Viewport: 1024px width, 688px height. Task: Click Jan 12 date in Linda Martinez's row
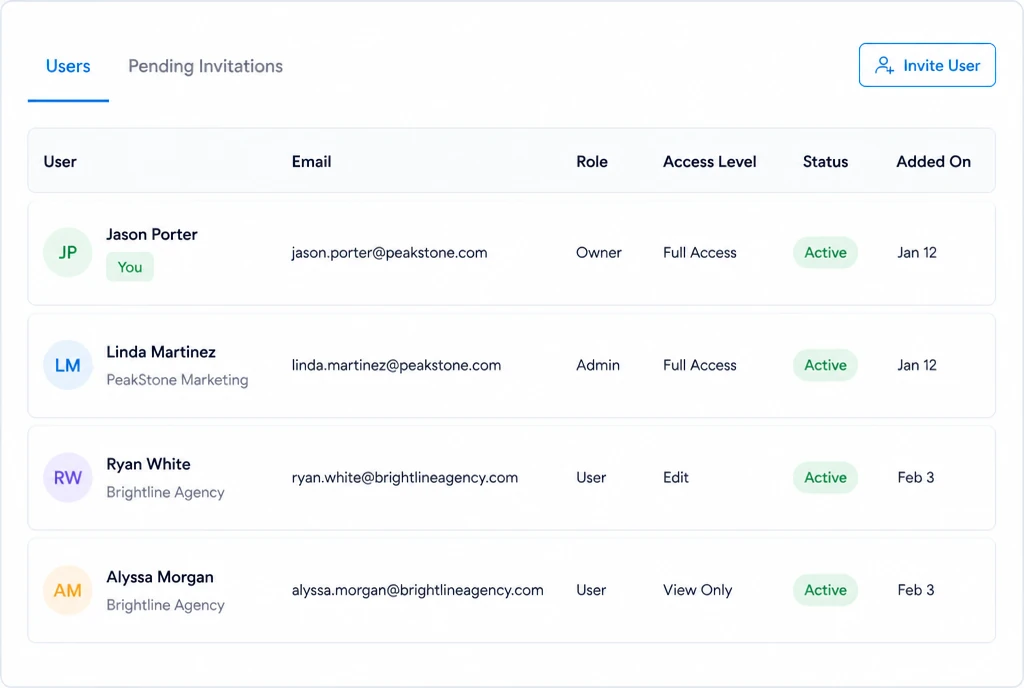(917, 365)
